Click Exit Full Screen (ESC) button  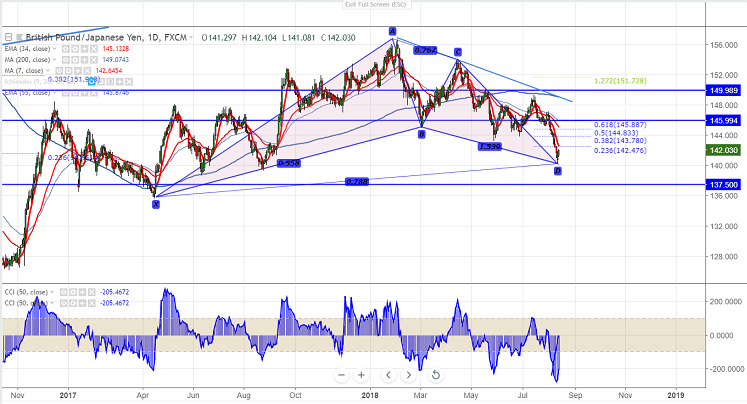tap(377, 4)
